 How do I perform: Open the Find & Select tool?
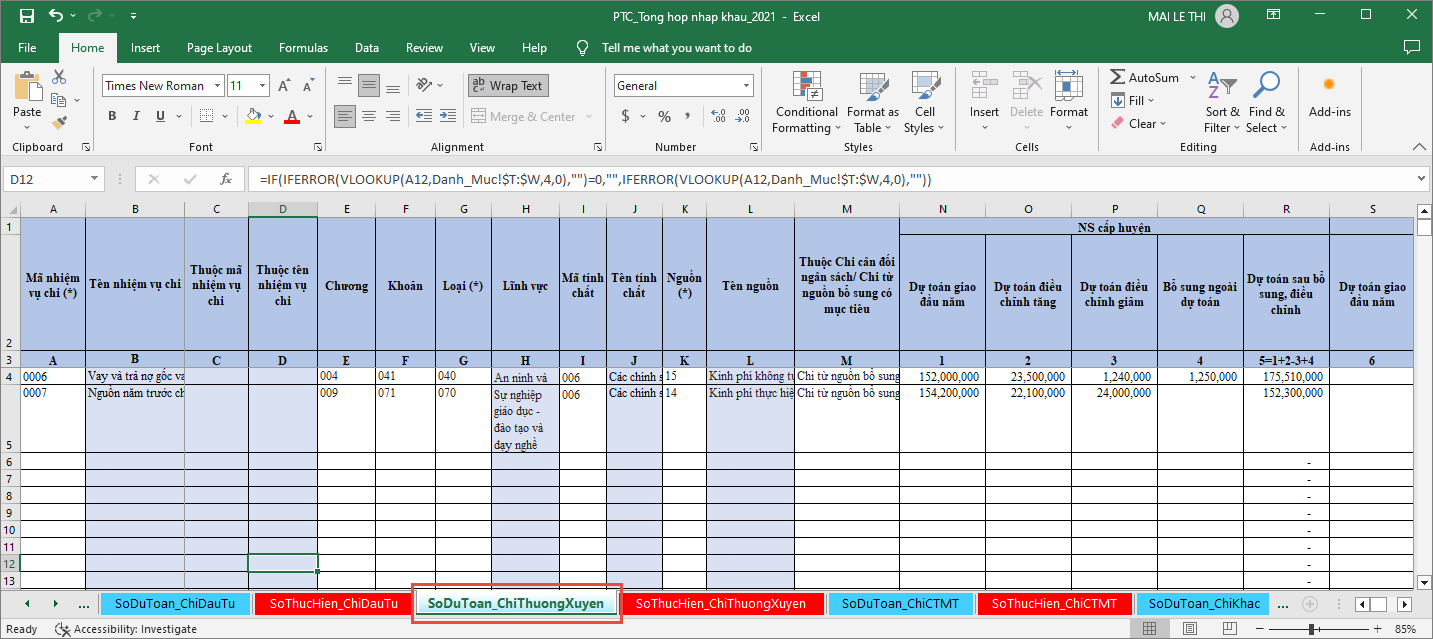(x=1266, y=103)
